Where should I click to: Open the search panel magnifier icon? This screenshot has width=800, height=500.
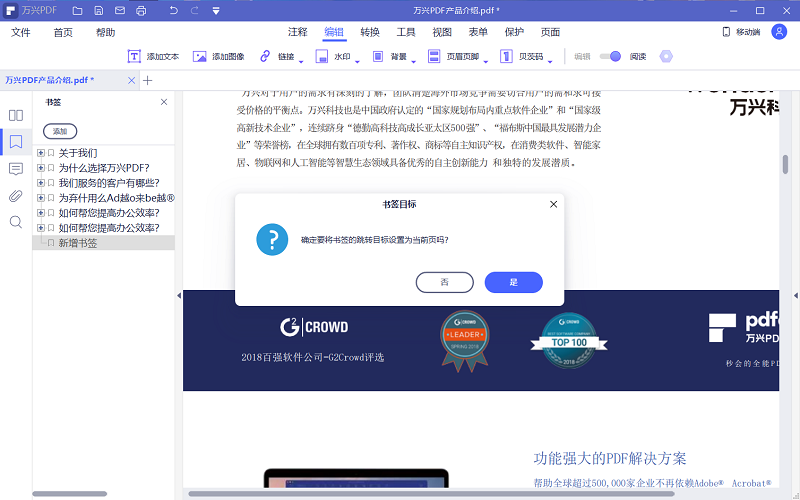[16, 222]
